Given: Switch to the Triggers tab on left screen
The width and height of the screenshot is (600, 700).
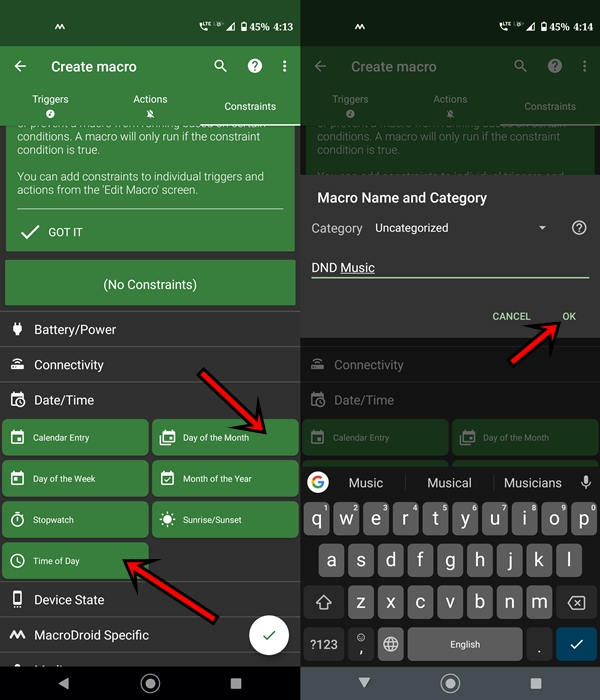Looking at the screenshot, I should click(x=50, y=105).
